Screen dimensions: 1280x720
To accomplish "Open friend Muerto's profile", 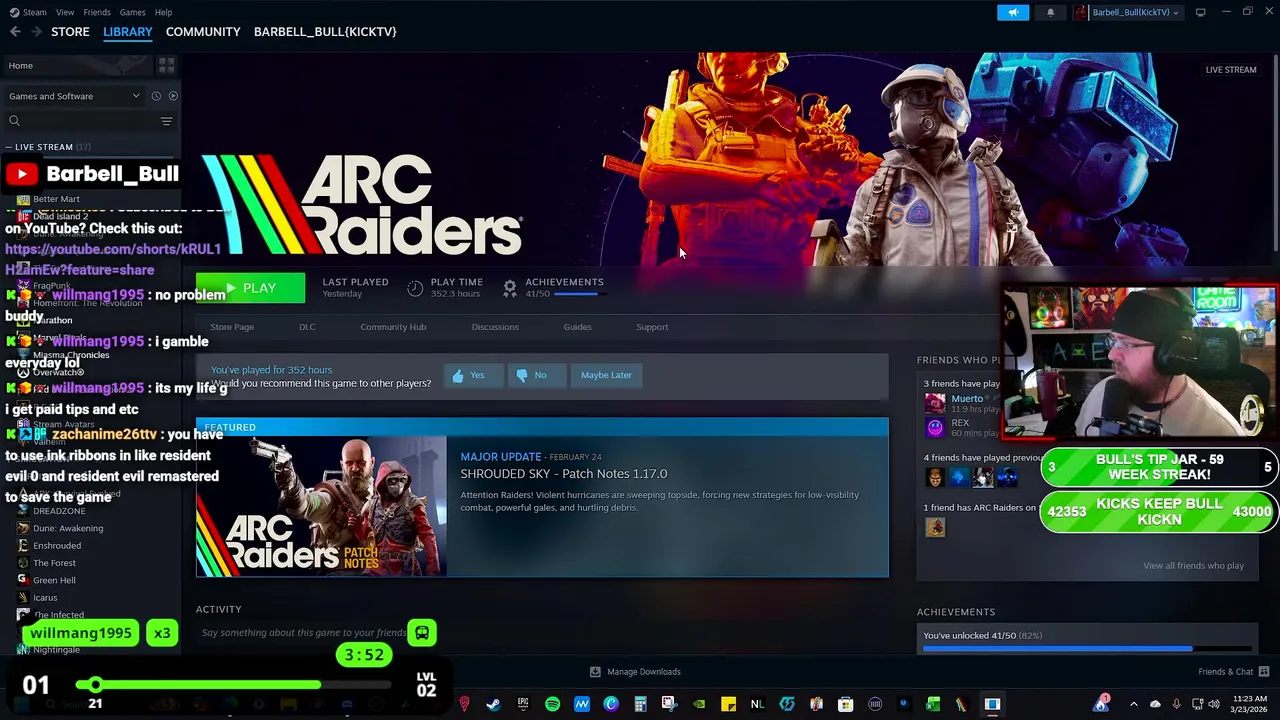I will tap(967, 399).
